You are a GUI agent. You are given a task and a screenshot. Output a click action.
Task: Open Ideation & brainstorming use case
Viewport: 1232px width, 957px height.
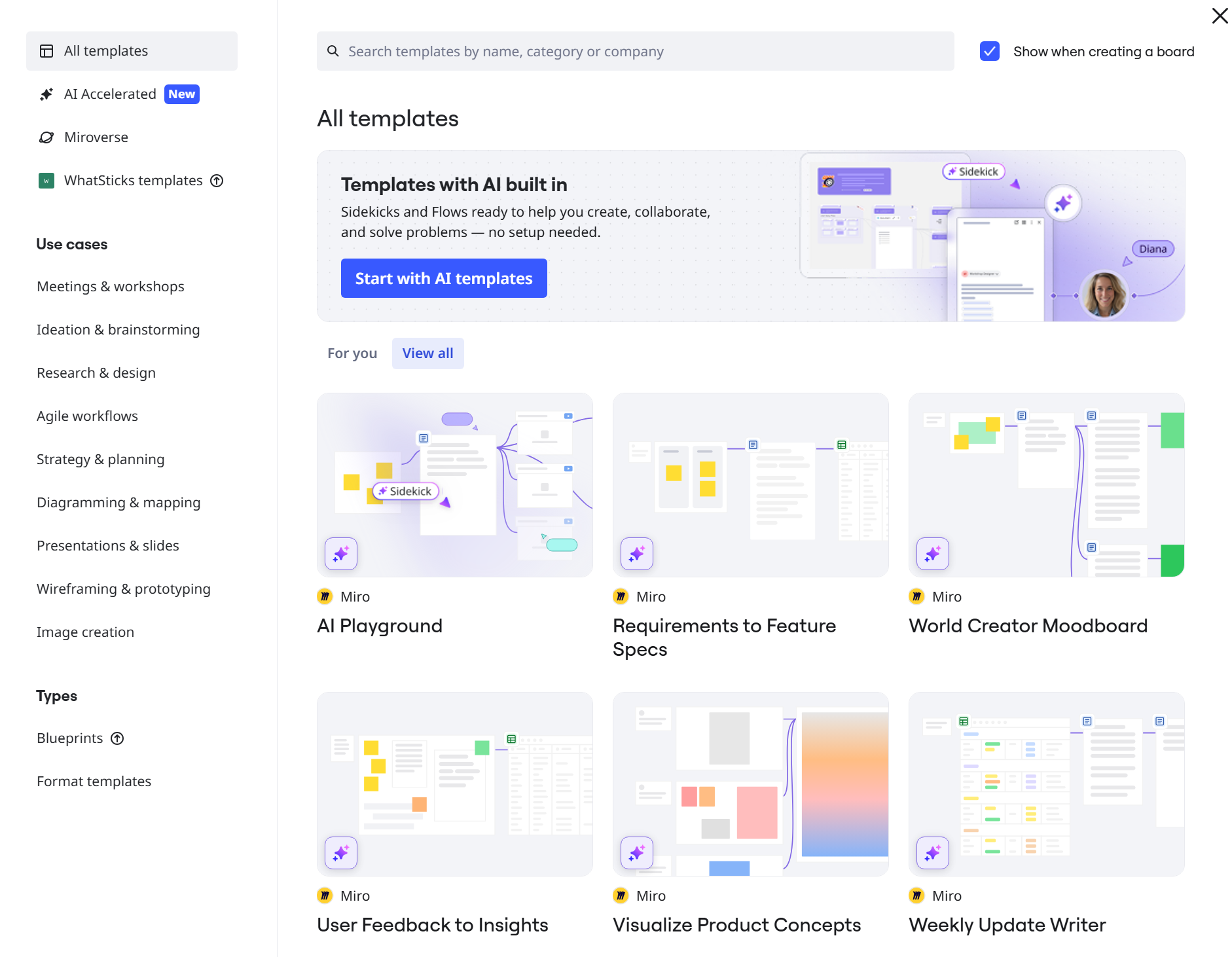(118, 330)
